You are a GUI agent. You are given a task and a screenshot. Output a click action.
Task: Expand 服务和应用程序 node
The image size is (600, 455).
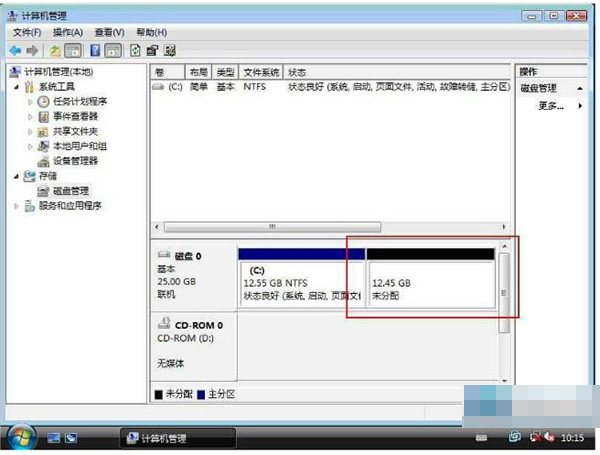click(15, 206)
